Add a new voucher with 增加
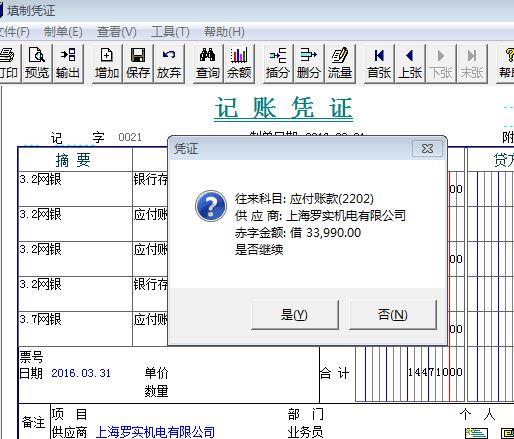This screenshot has height=439, width=514. [107, 63]
